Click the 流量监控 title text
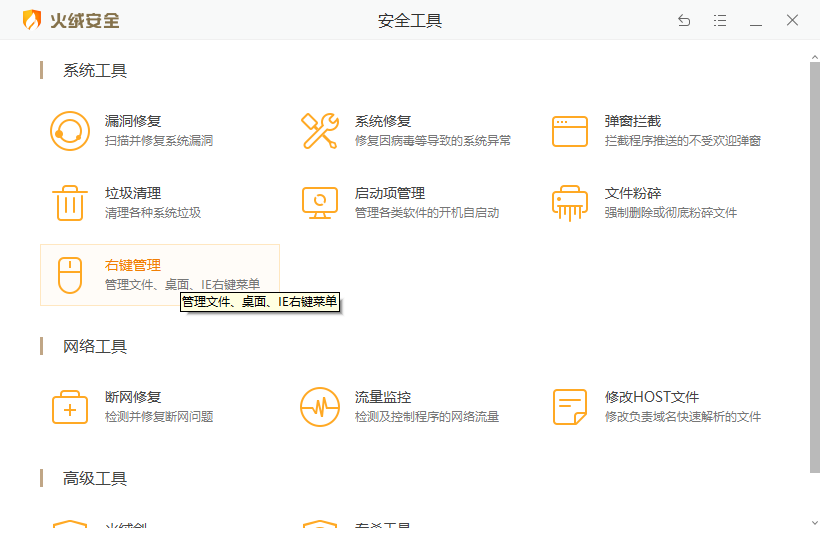 tap(383, 397)
